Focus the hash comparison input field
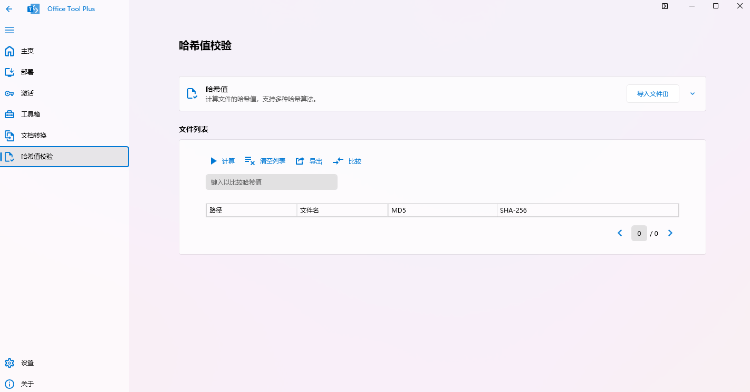The height and width of the screenshot is (392, 750). [272, 182]
